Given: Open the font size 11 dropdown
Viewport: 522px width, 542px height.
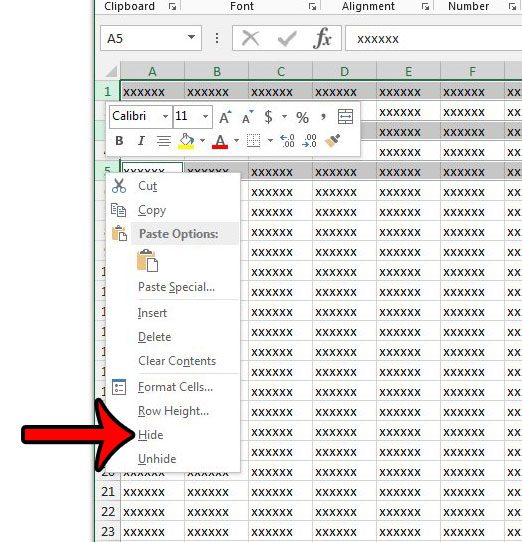Looking at the screenshot, I should click(x=206, y=116).
